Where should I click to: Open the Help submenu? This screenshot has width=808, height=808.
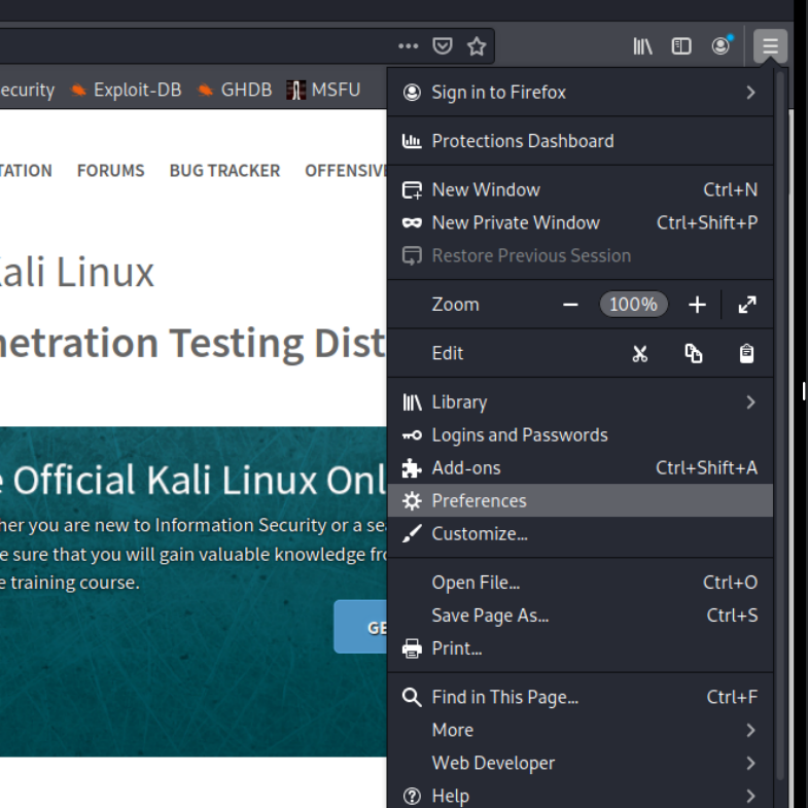[x=580, y=796]
